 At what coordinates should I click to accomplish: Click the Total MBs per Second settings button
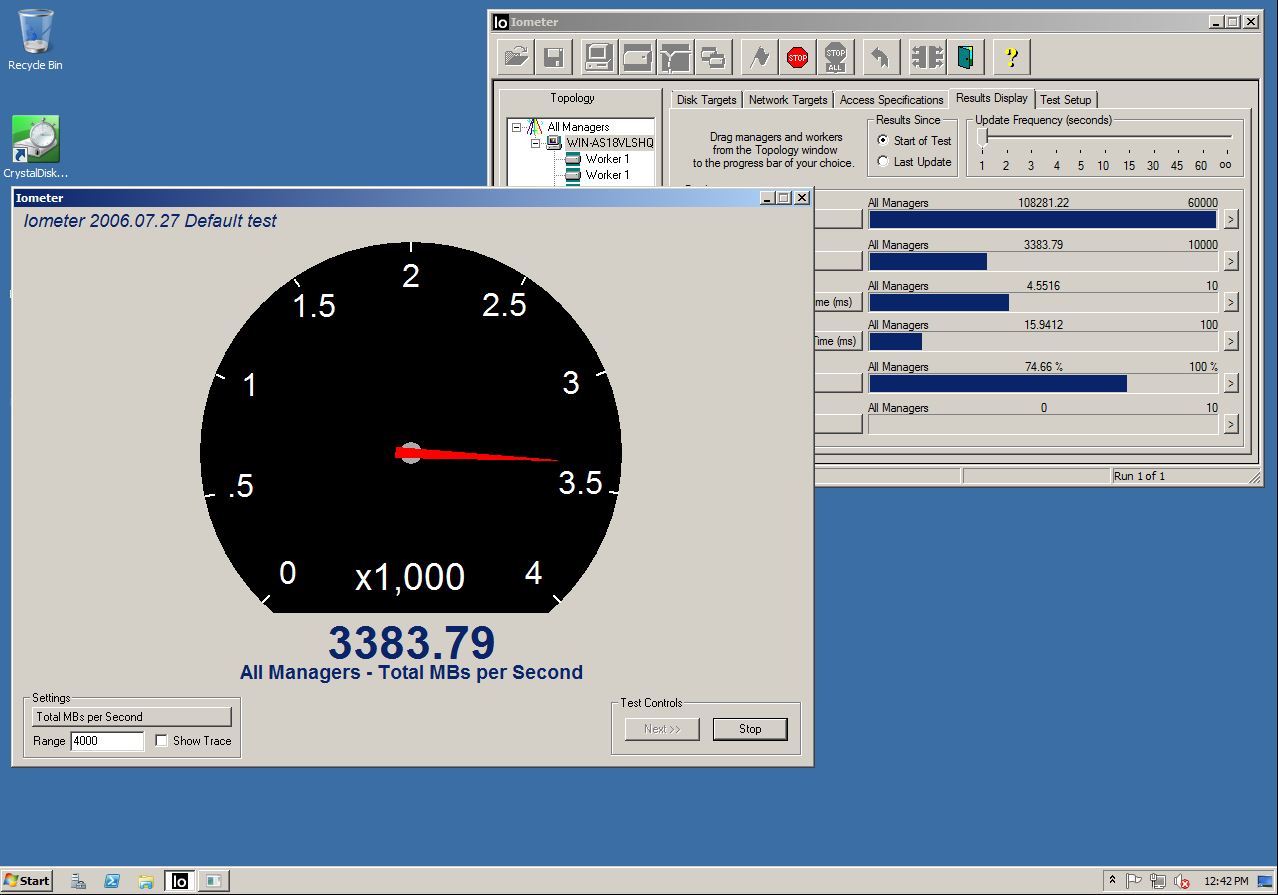pyautogui.click(x=131, y=717)
